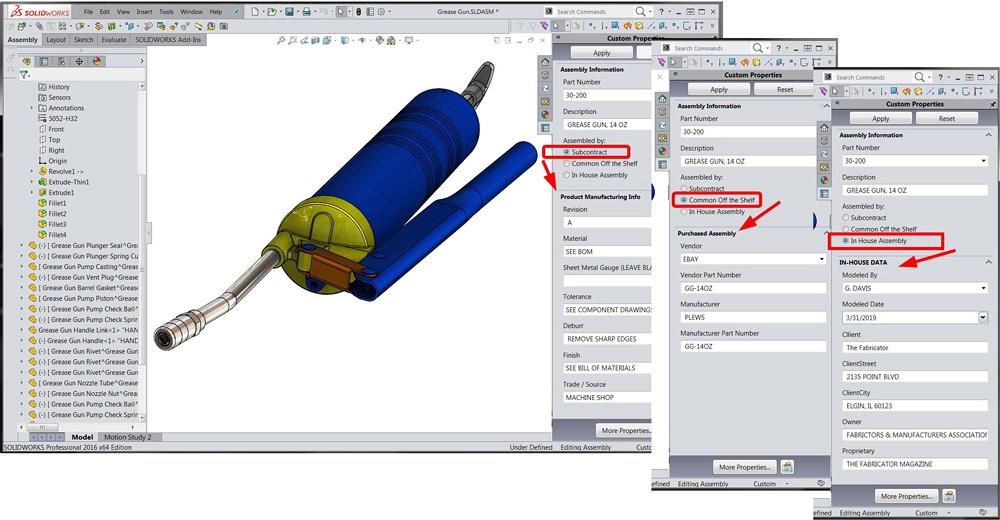1000x520 pixels.
Task: Select Common Off the Shelf in middle panel
Action: click(x=684, y=200)
